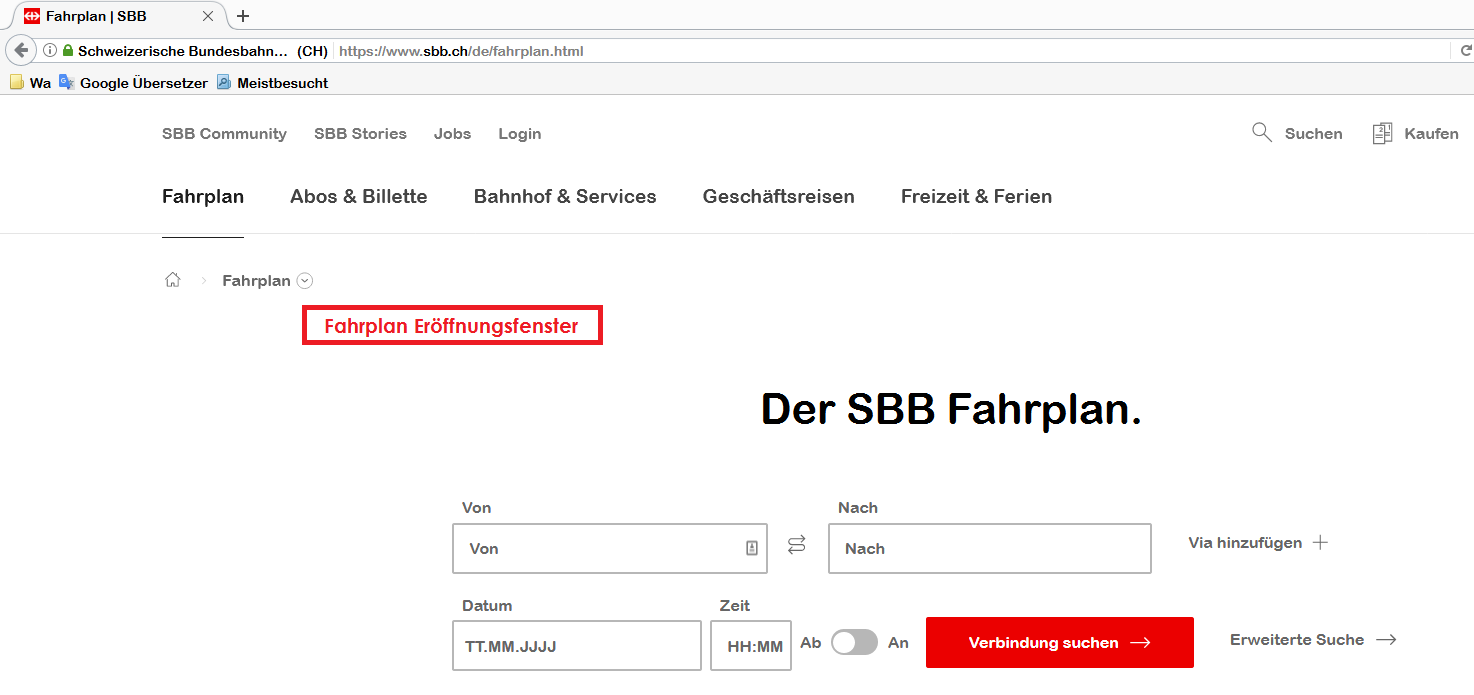The image size is (1474, 695).
Task: Focus the Nach input field
Action: (990, 548)
